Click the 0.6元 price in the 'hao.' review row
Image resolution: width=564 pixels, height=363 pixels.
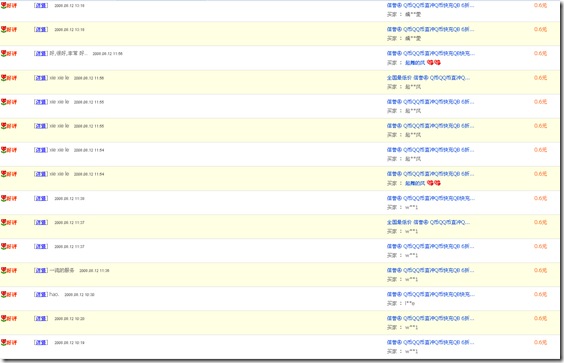coord(540,294)
